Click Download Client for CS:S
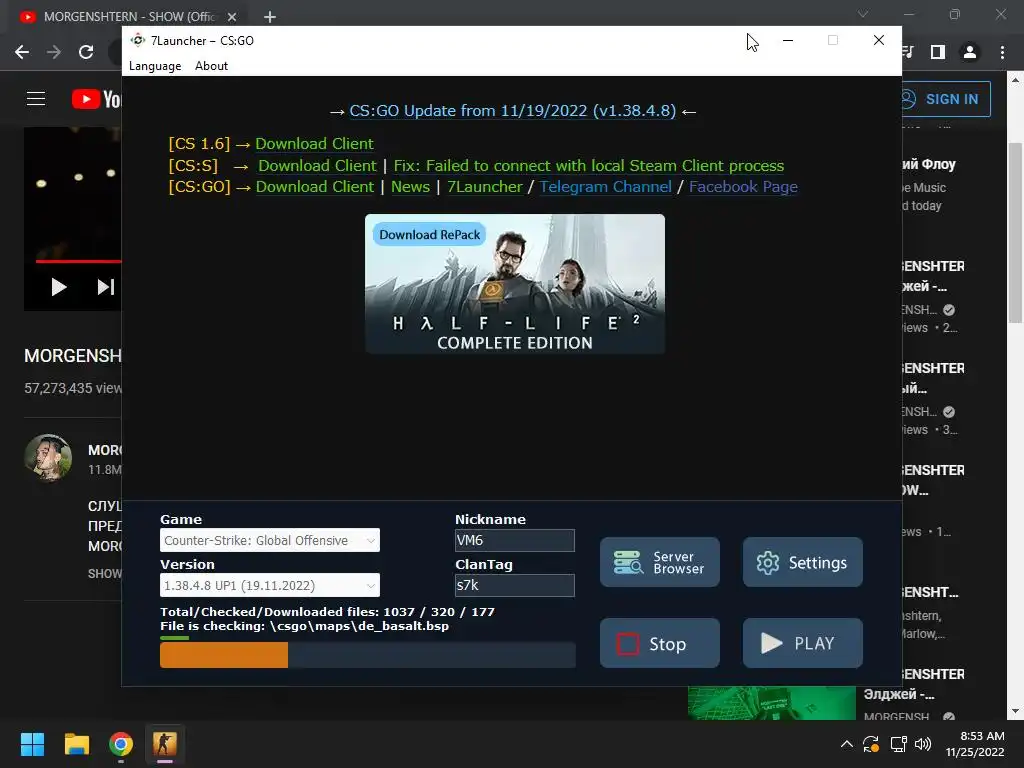This screenshot has height=768, width=1024. (x=317, y=166)
